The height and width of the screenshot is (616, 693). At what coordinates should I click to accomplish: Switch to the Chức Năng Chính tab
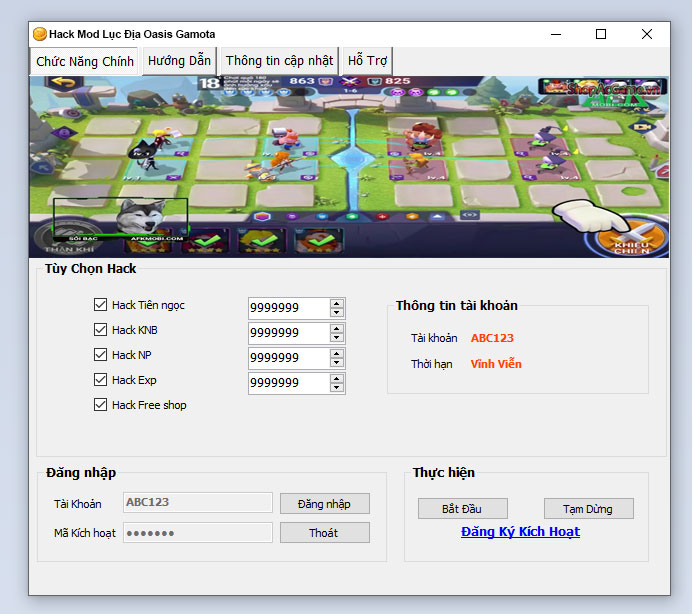[85, 61]
